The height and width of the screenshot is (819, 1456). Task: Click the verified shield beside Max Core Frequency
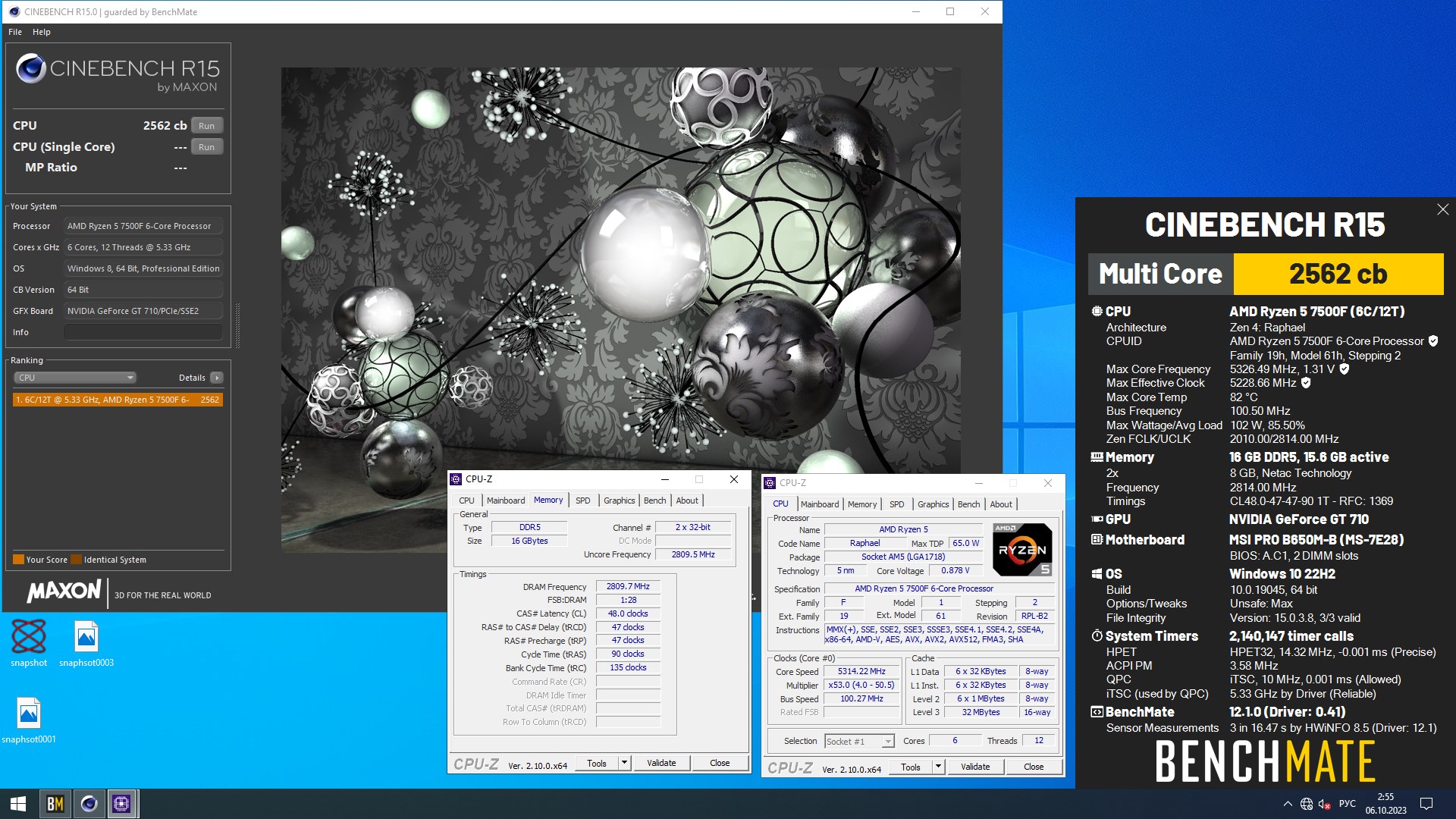(x=1344, y=369)
